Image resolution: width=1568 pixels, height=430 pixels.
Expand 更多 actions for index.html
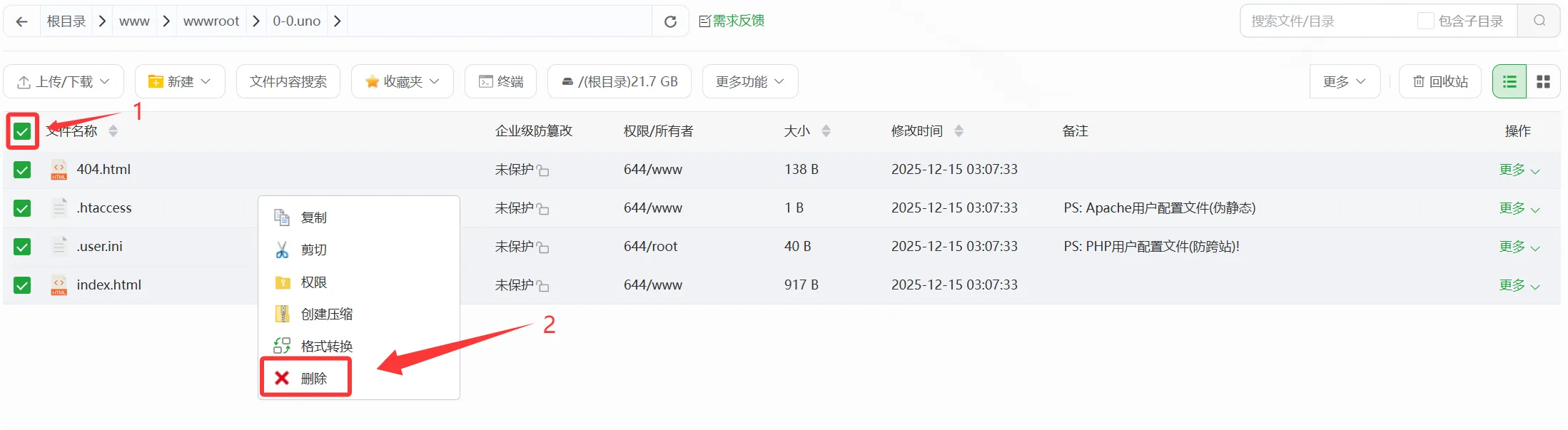(1519, 285)
